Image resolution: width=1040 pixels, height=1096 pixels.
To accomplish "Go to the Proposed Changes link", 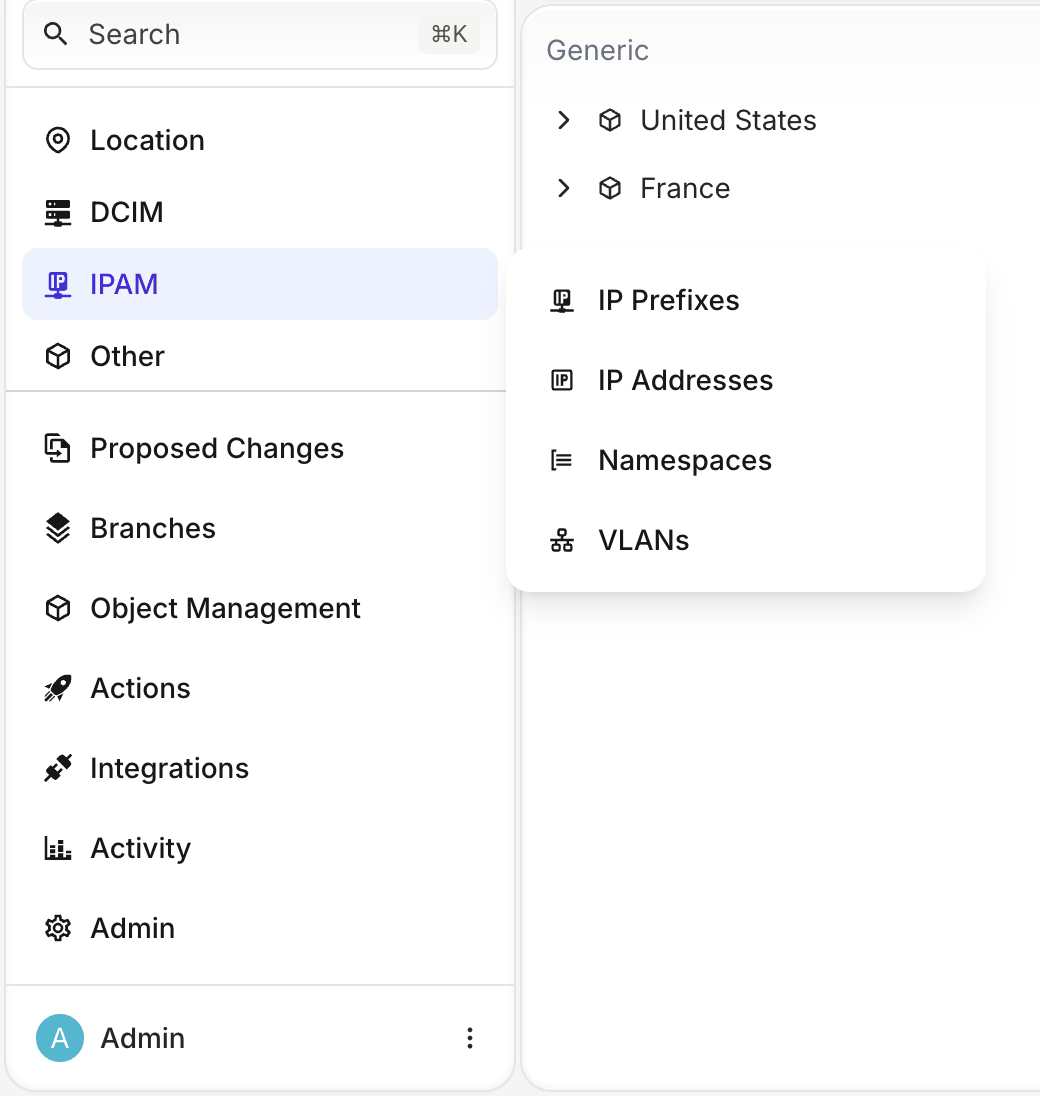I will tap(217, 449).
